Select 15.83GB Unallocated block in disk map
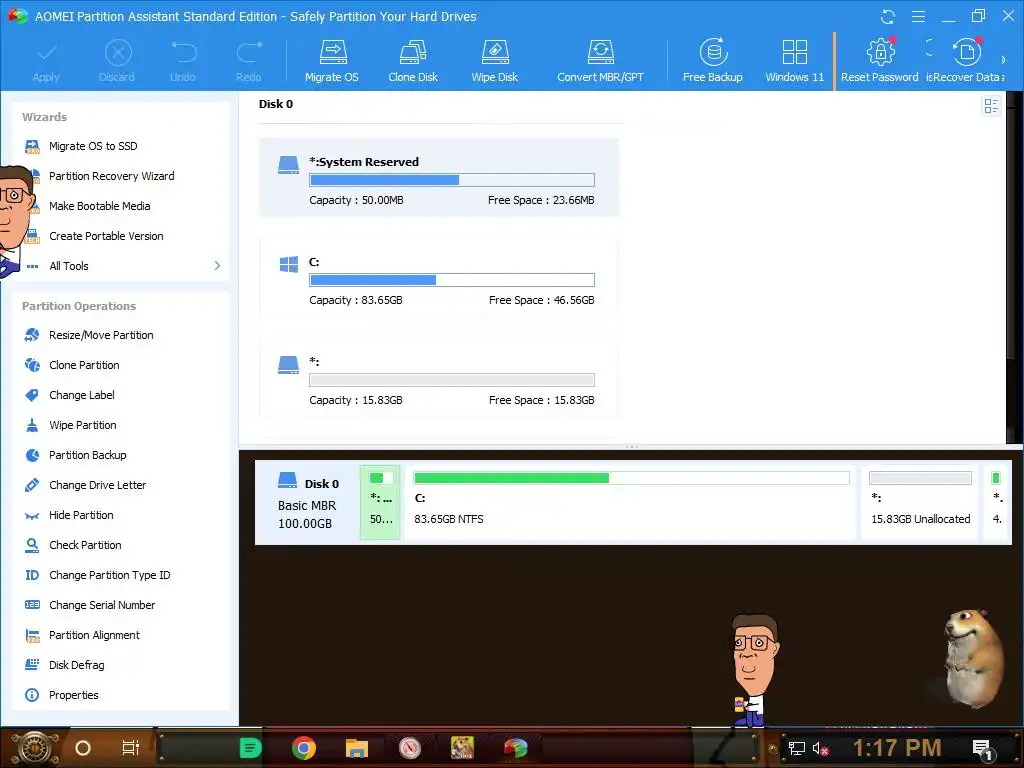Screen dimensions: 1024x768 click(x=920, y=502)
